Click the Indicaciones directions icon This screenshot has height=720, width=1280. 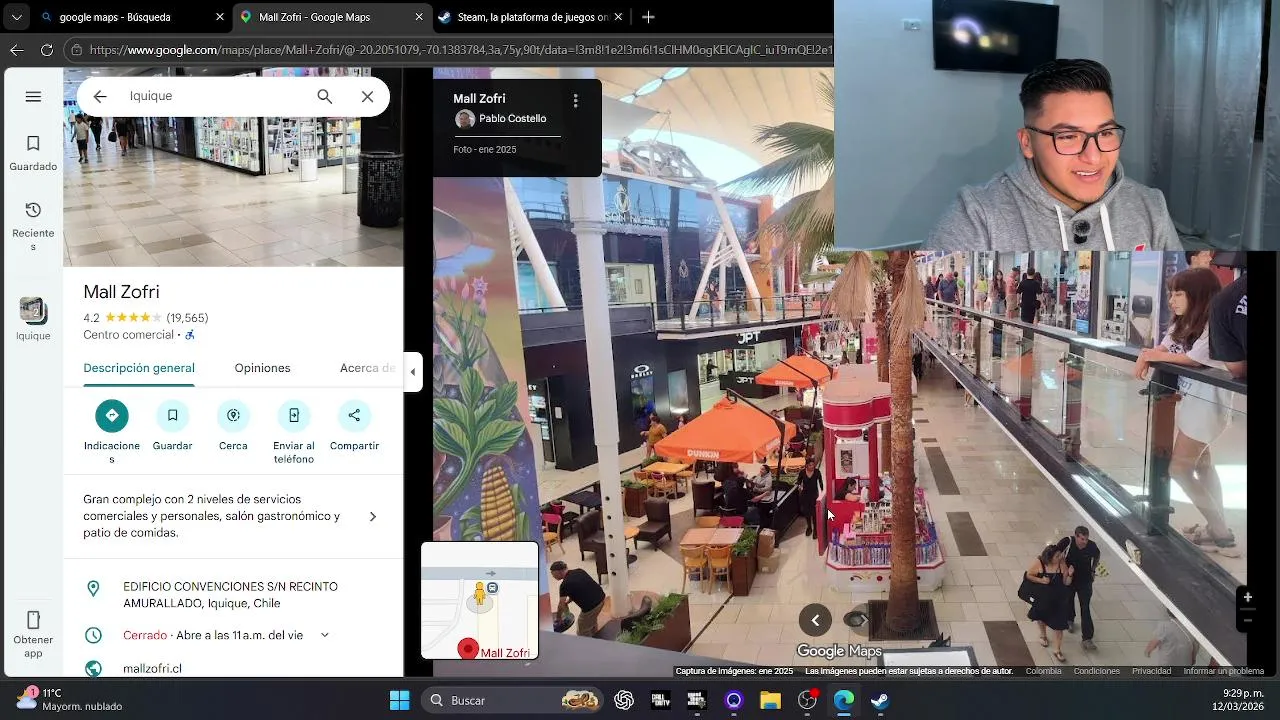(x=112, y=415)
